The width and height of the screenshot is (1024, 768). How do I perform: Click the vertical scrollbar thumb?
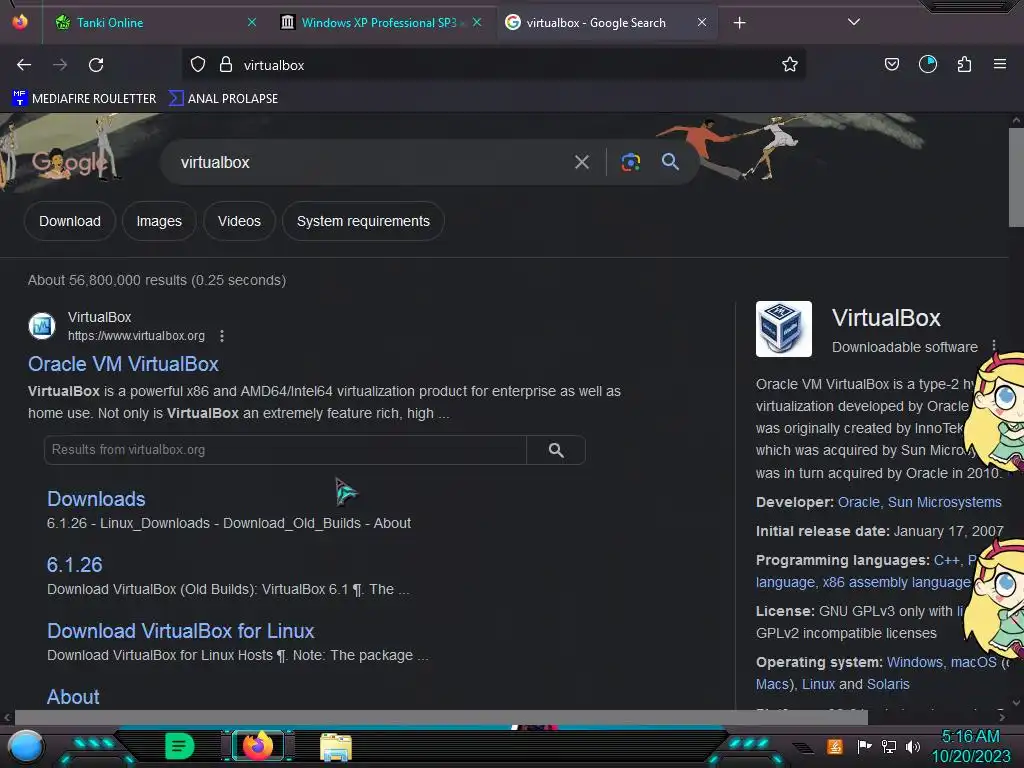click(1016, 177)
